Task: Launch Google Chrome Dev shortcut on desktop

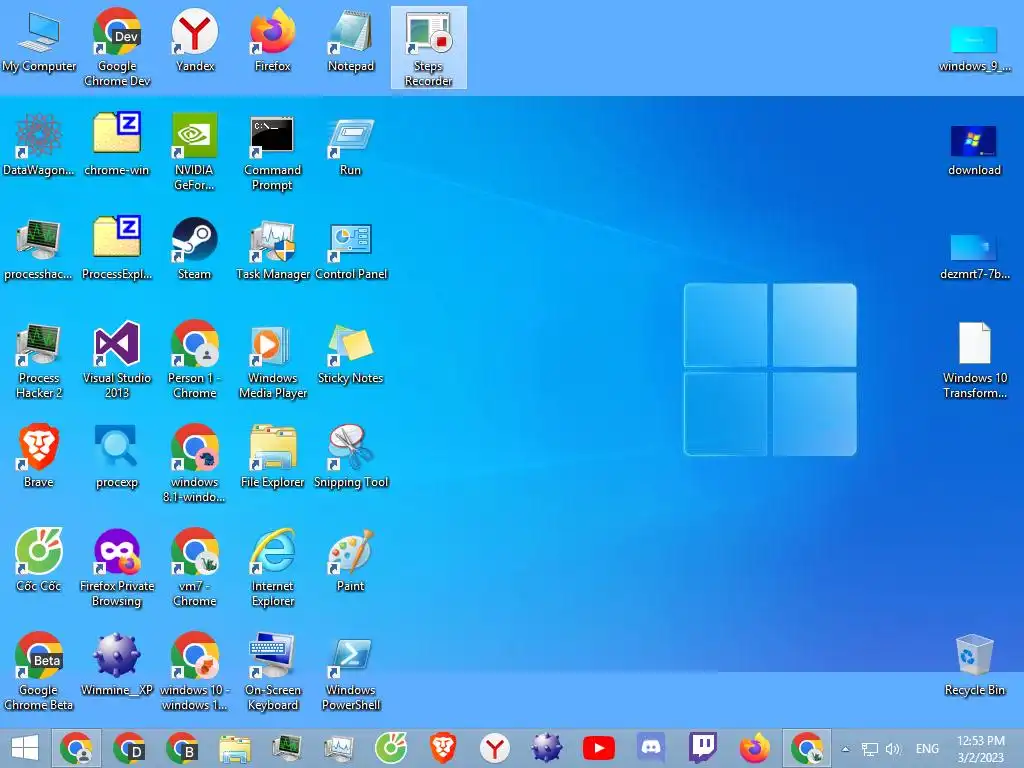Action: pyautogui.click(x=117, y=47)
